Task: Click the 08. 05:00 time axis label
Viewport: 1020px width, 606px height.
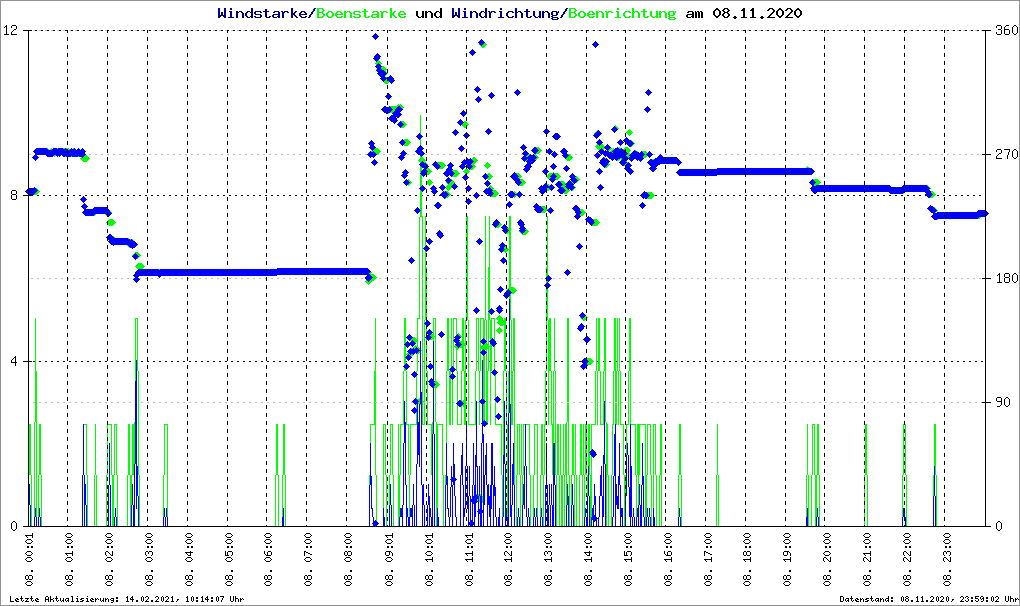Action: pos(228,560)
